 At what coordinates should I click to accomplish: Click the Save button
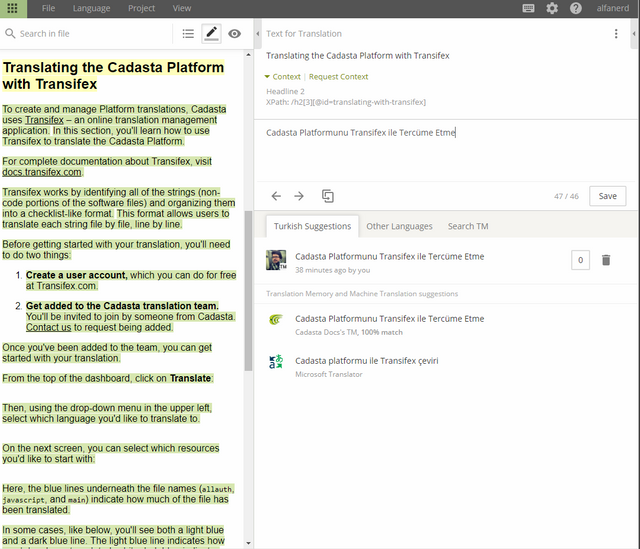[607, 196]
